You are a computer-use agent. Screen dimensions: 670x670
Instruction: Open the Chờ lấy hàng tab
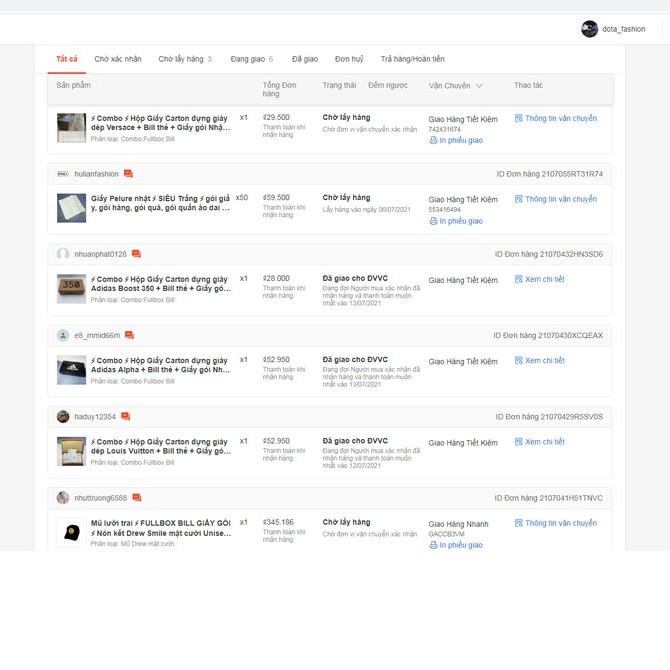pyautogui.click(x=184, y=59)
